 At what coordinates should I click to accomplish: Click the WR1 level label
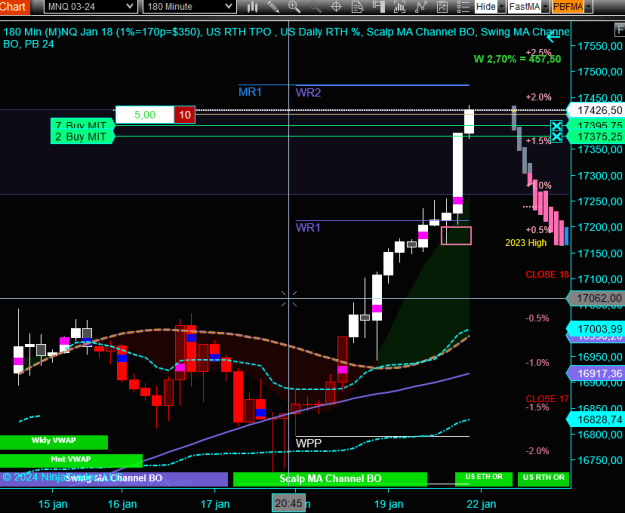pyautogui.click(x=308, y=228)
